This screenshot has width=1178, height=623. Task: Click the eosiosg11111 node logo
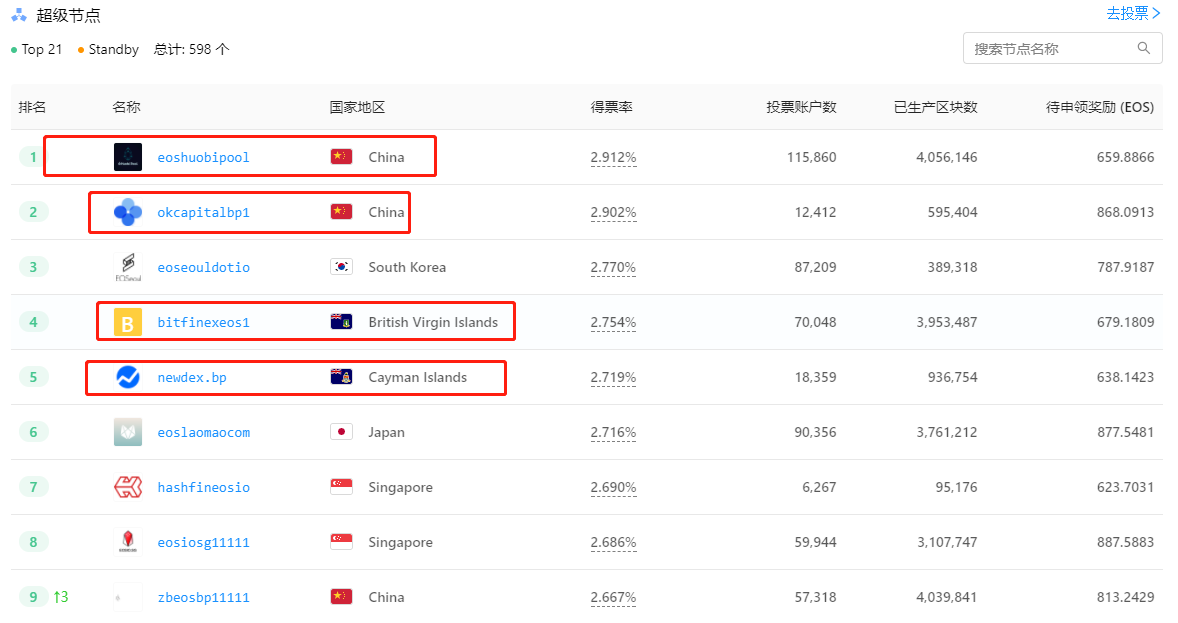point(128,542)
